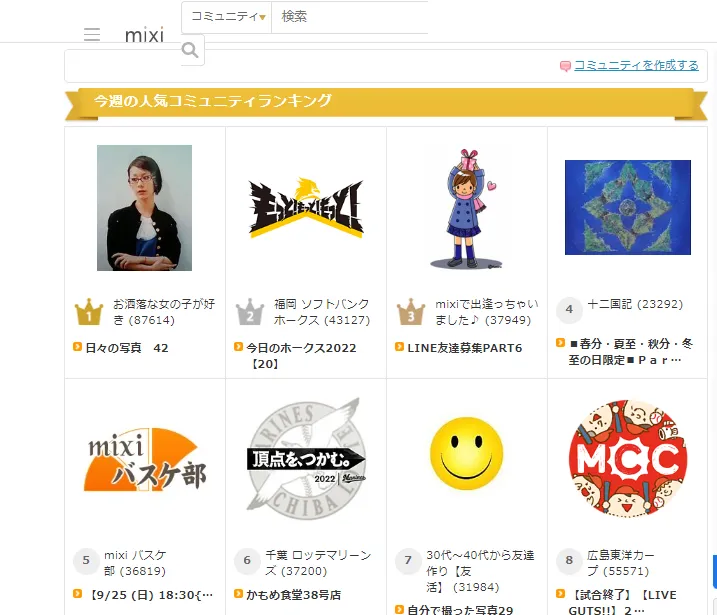Click the pink speech bubble icon

tap(565, 66)
